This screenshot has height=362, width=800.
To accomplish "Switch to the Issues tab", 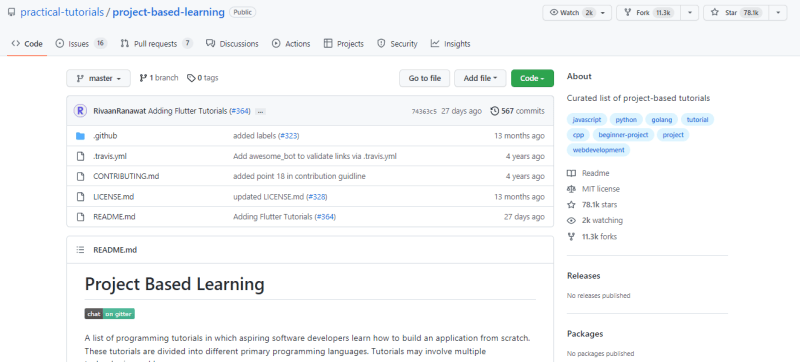I will click(81, 44).
